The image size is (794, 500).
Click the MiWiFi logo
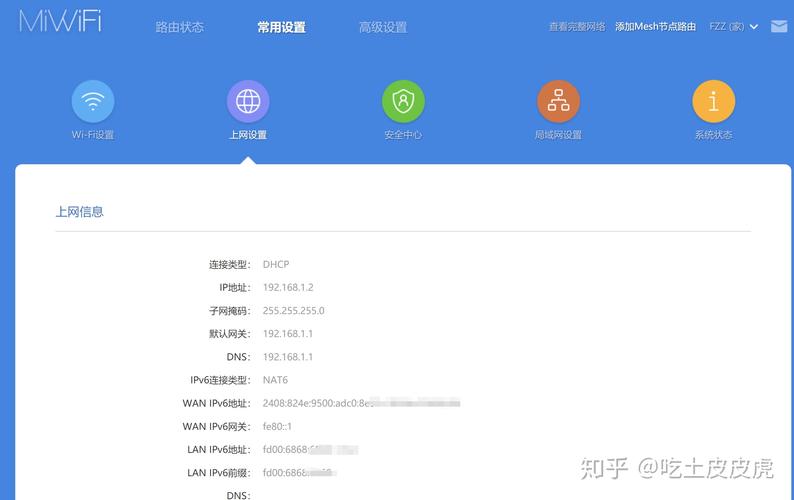[60, 22]
